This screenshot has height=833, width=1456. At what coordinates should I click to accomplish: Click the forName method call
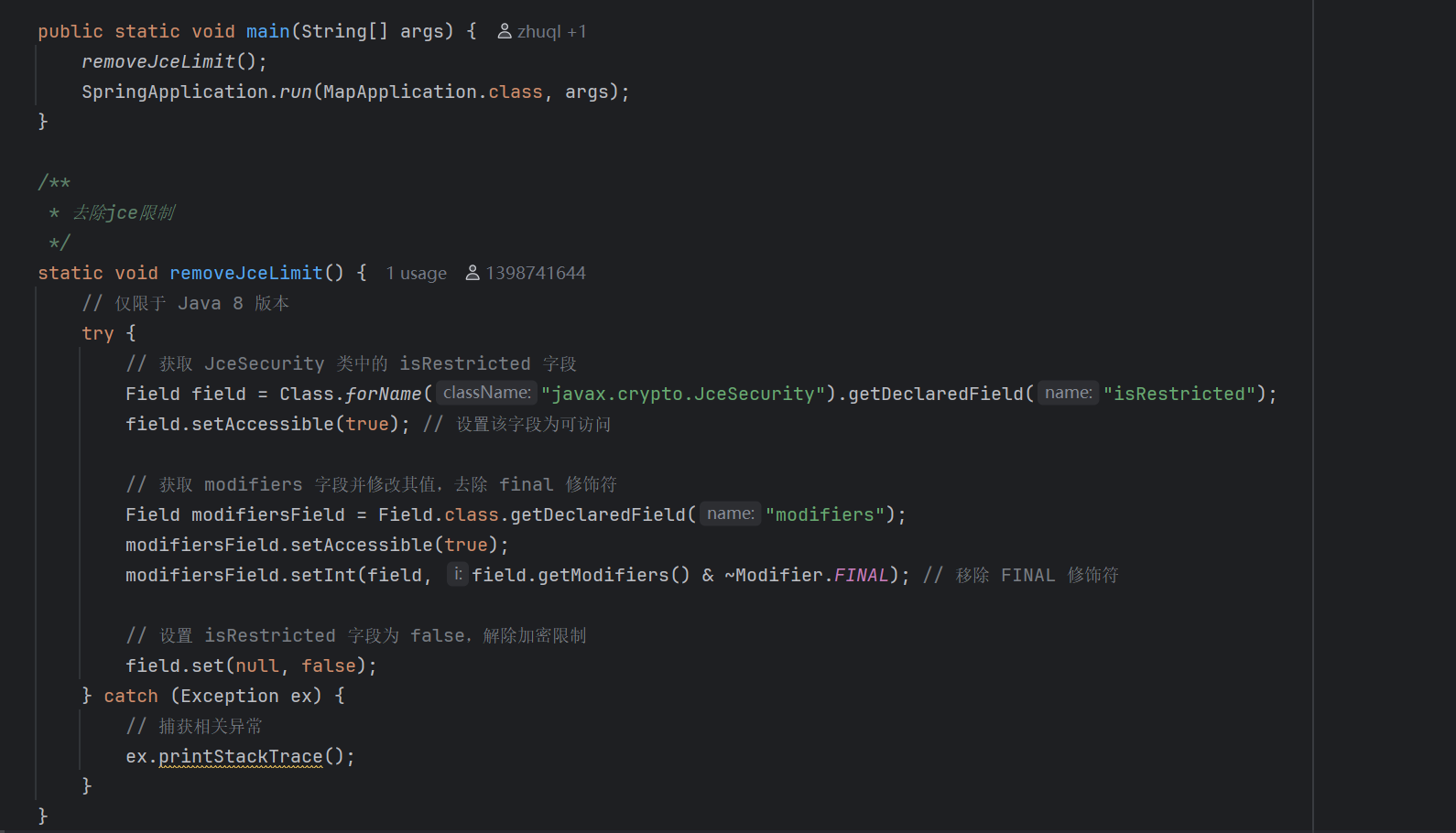pyautogui.click(x=384, y=395)
